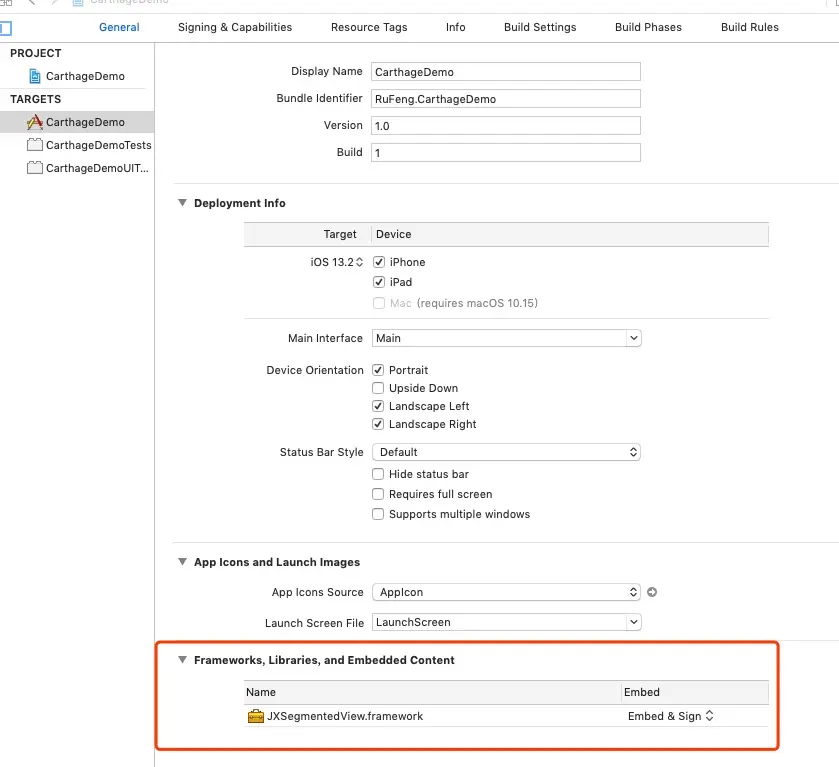This screenshot has height=767, width=839.
Task: Open the Embed & Sign popup
Action: [671, 716]
